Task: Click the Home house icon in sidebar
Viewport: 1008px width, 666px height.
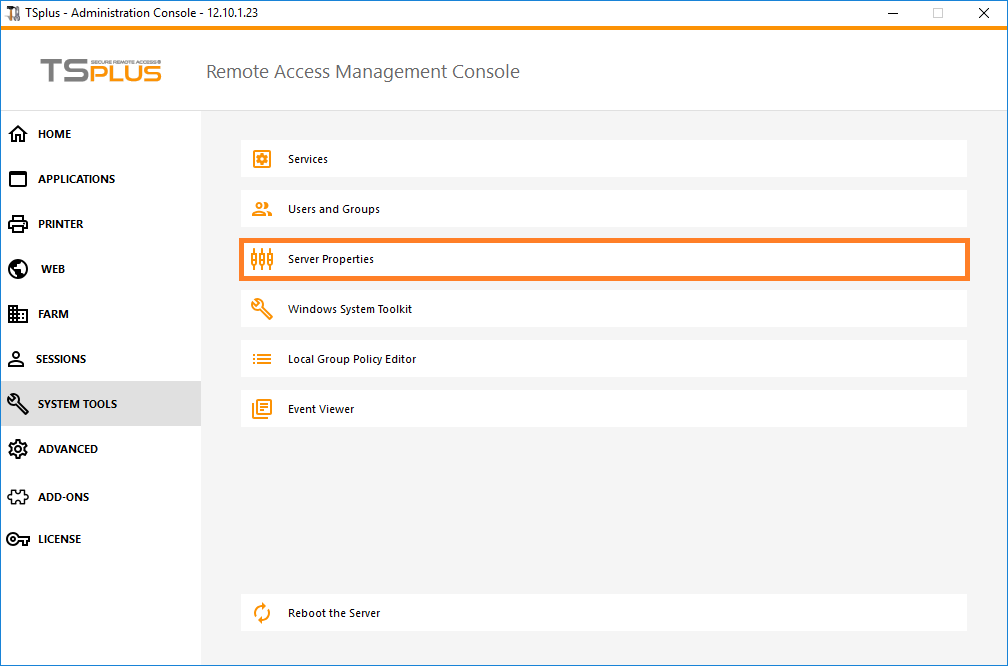Action: click(18, 134)
